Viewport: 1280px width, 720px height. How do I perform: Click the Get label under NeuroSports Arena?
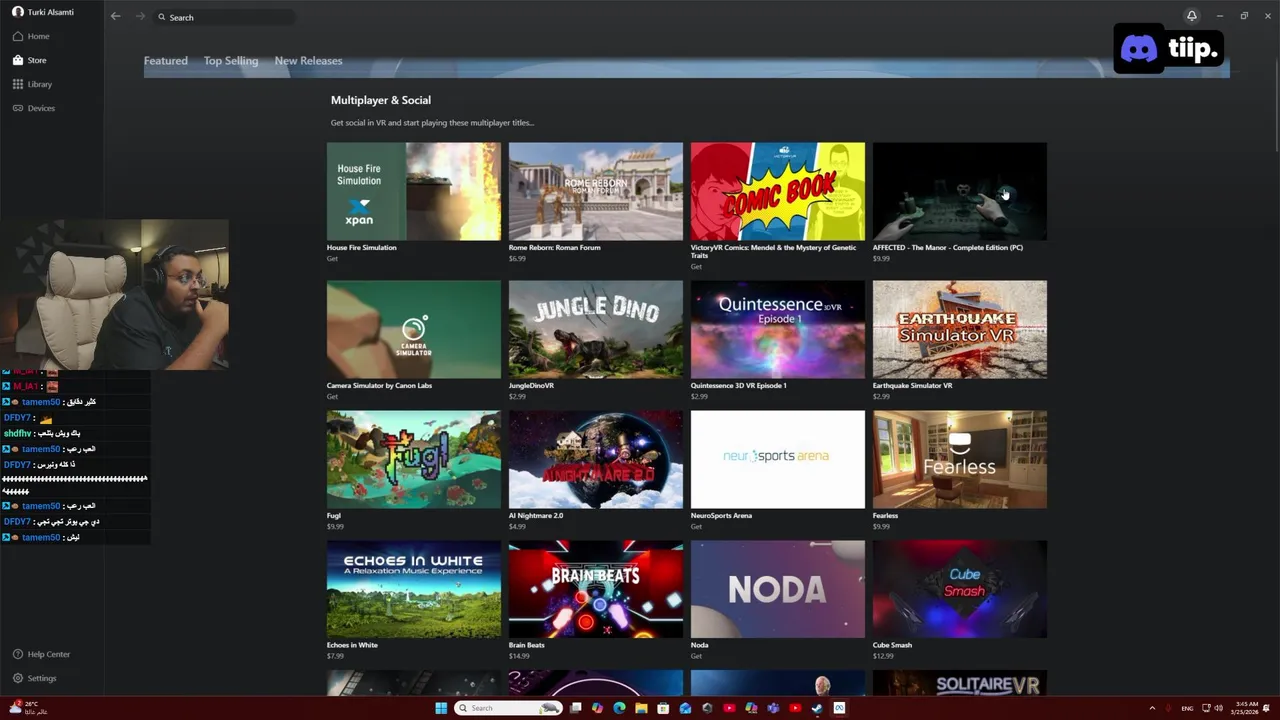696,527
